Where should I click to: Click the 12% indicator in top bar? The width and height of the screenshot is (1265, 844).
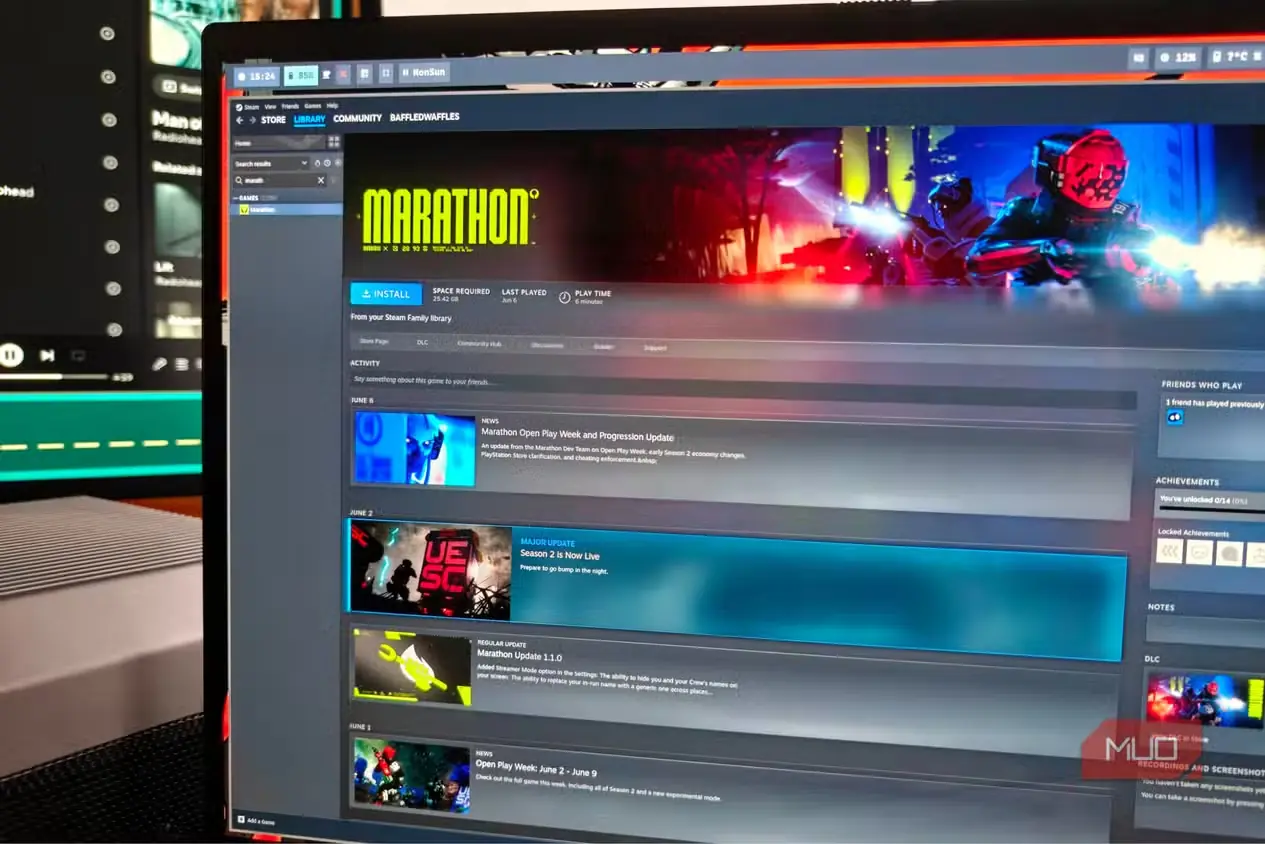click(x=1179, y=58)
